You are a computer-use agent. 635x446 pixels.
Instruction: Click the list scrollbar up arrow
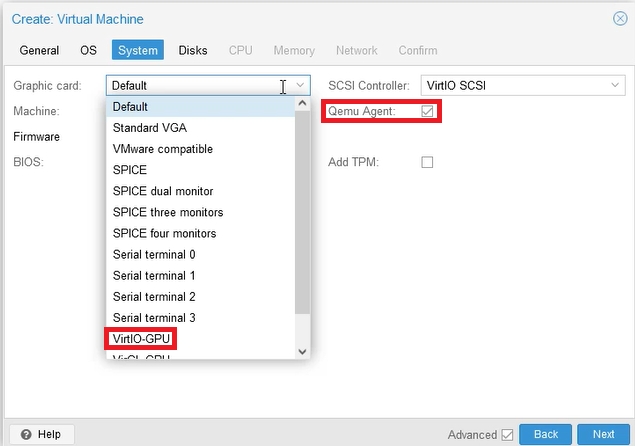click(303, 104)
